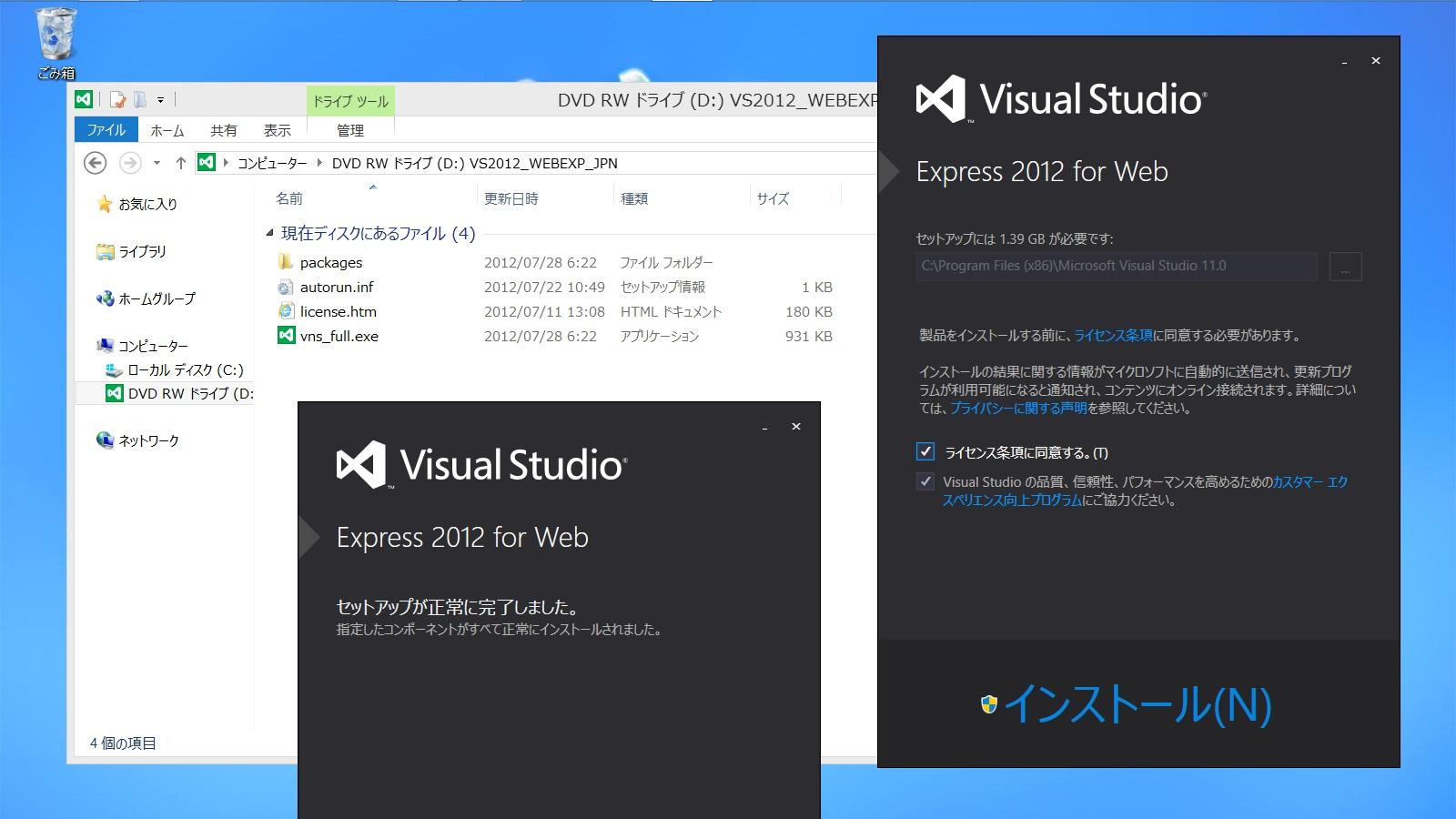The height and width of the screenshot is (819, 1456).
Task: Click the date 2012/07/11 13:08
Action: 544,311
